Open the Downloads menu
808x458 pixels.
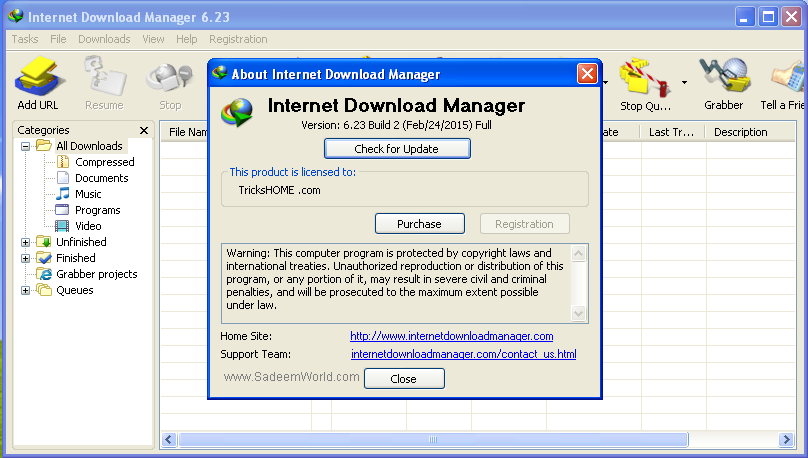click(x=104, y=39)
